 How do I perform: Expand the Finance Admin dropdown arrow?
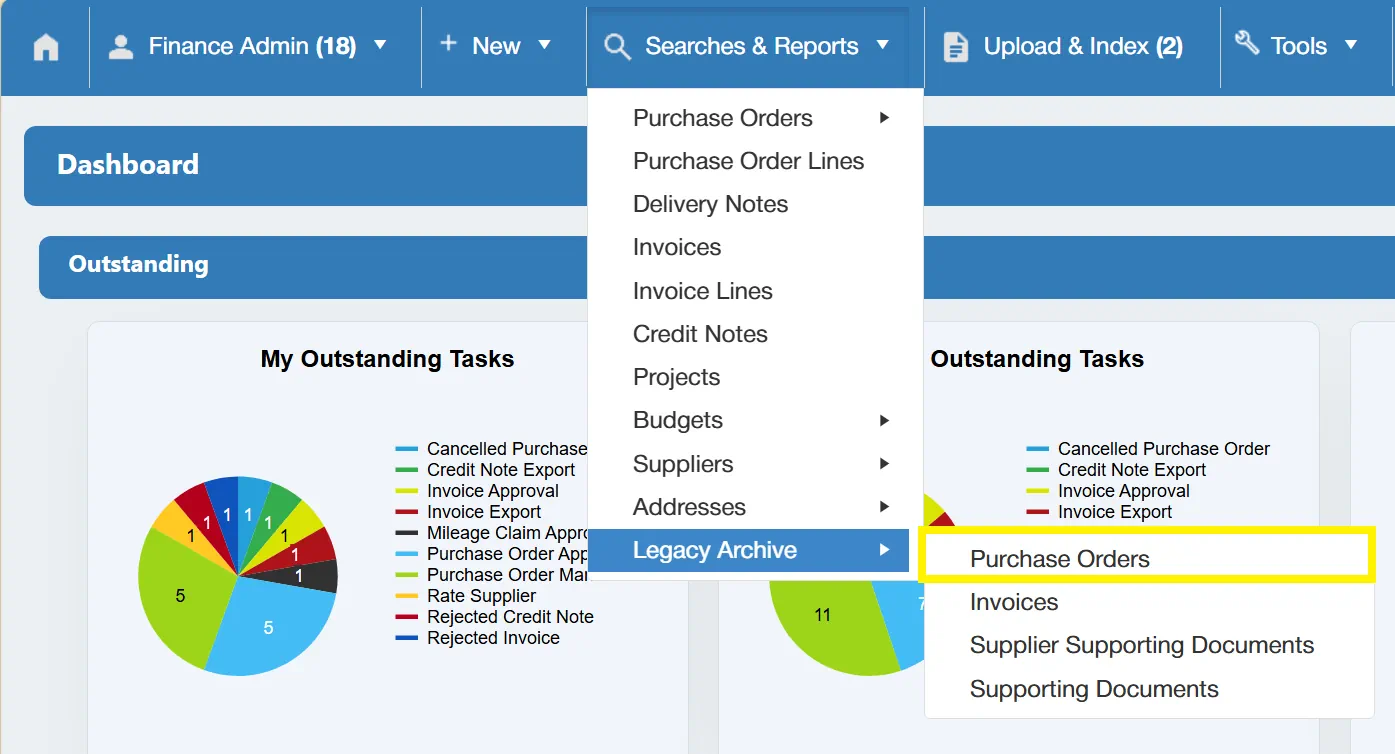coord(380,45)
